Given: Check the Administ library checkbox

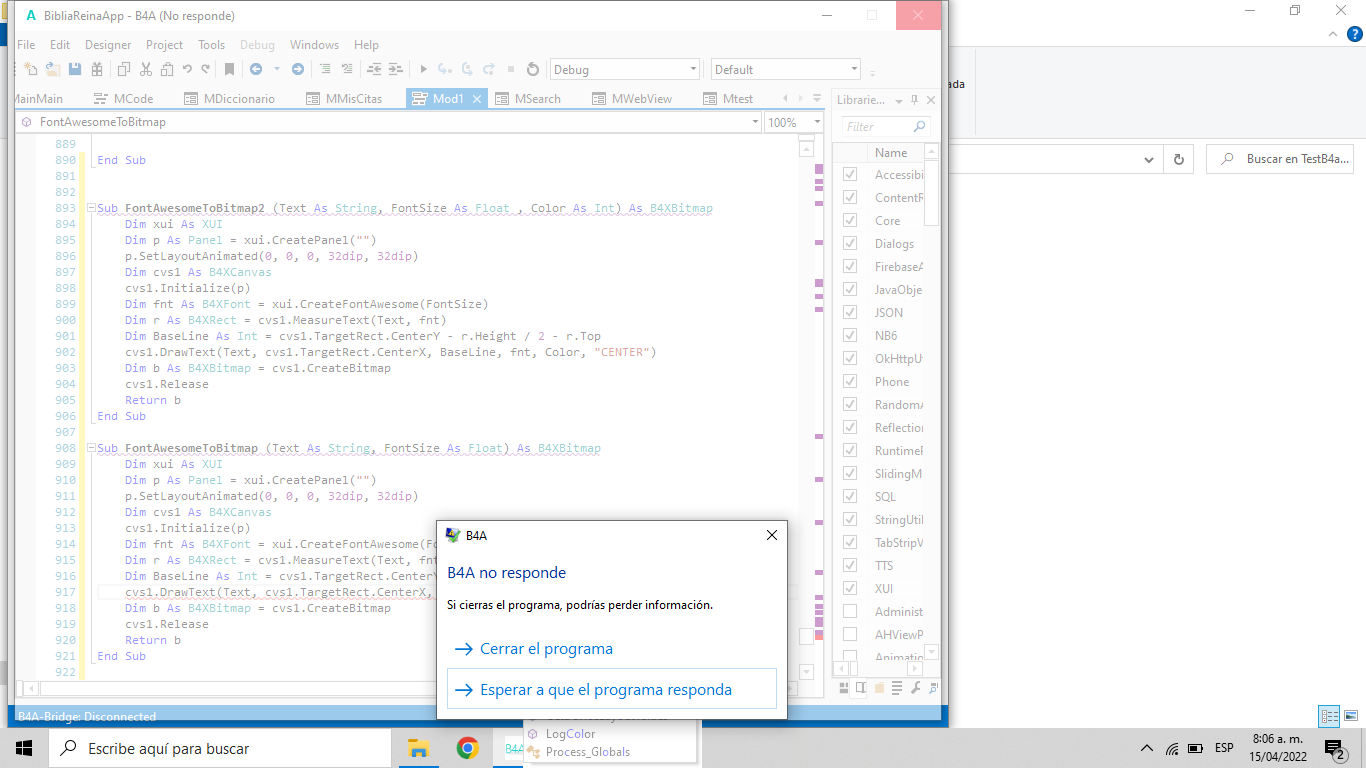Looking at the screenshot, I should click(x=850, y=611).
